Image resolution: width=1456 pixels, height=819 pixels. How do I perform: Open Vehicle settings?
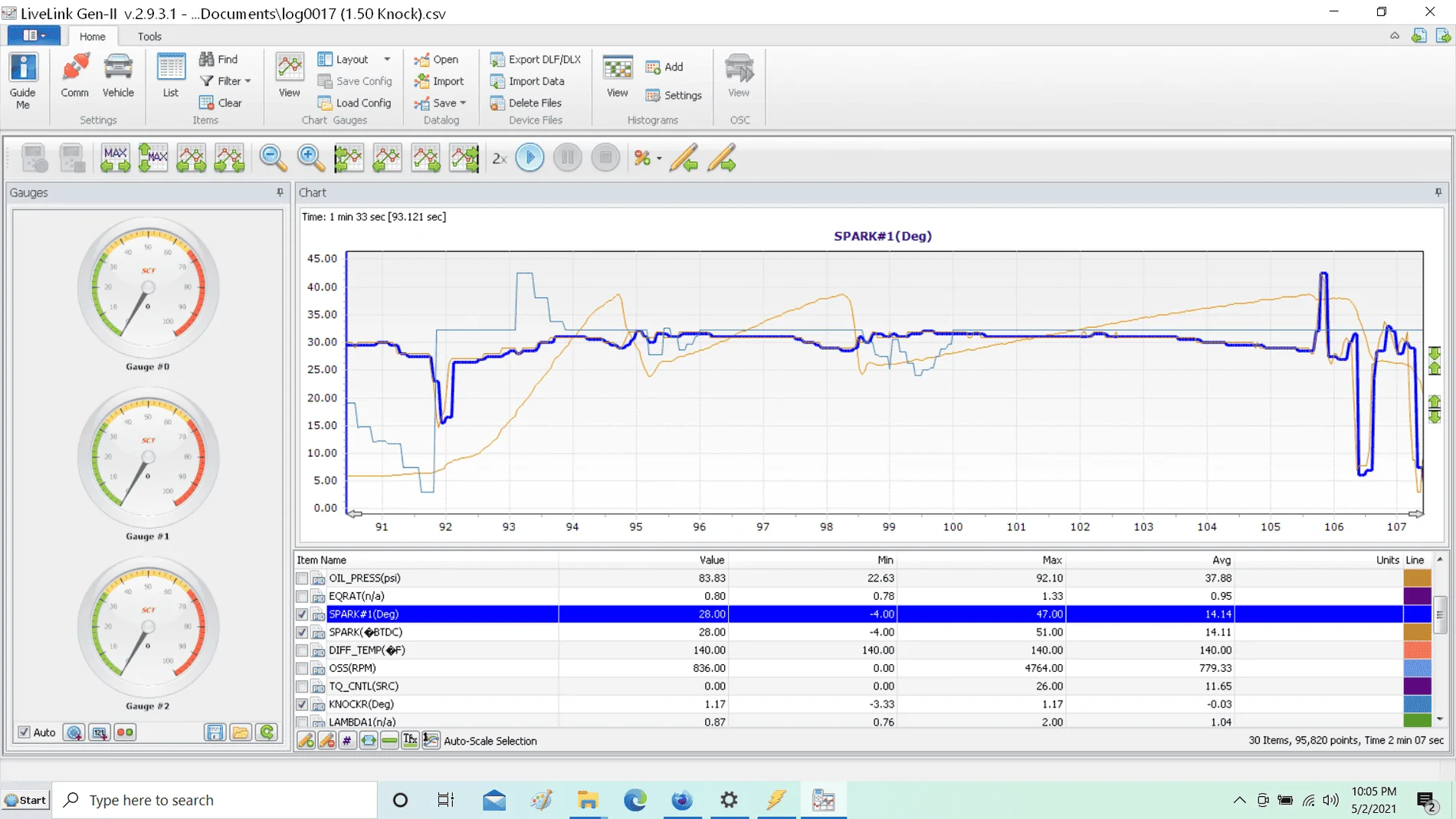pyautogui.click(x=118, y=76)
